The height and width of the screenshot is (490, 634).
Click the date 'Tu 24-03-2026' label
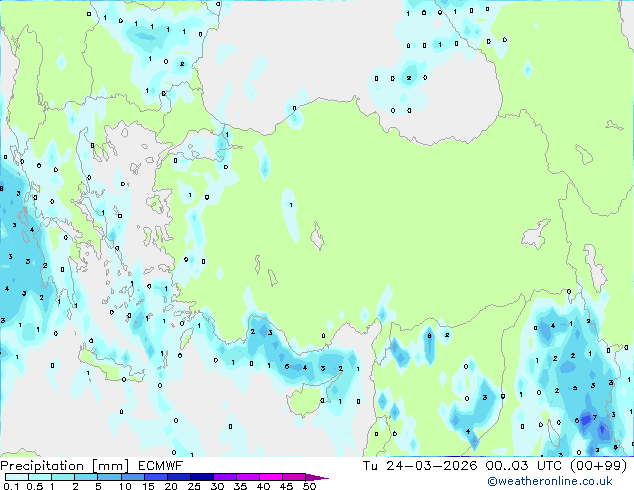420,466
